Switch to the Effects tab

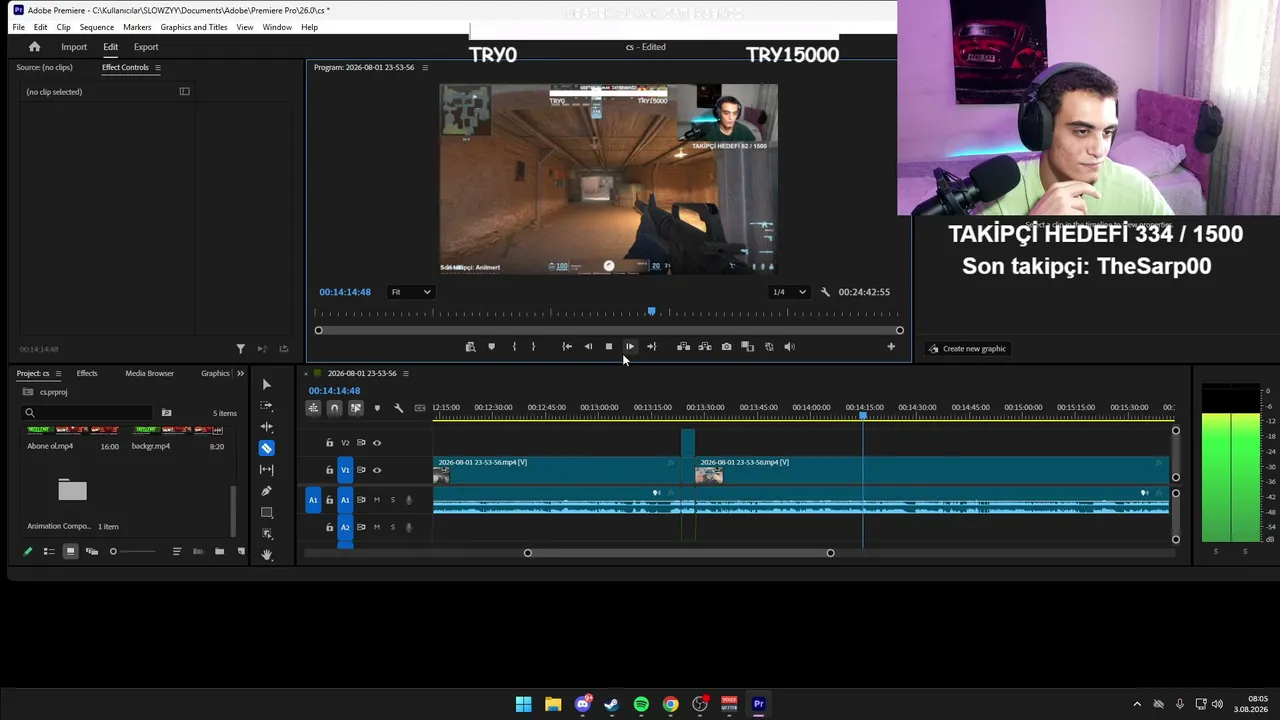[x=87, y=374]
